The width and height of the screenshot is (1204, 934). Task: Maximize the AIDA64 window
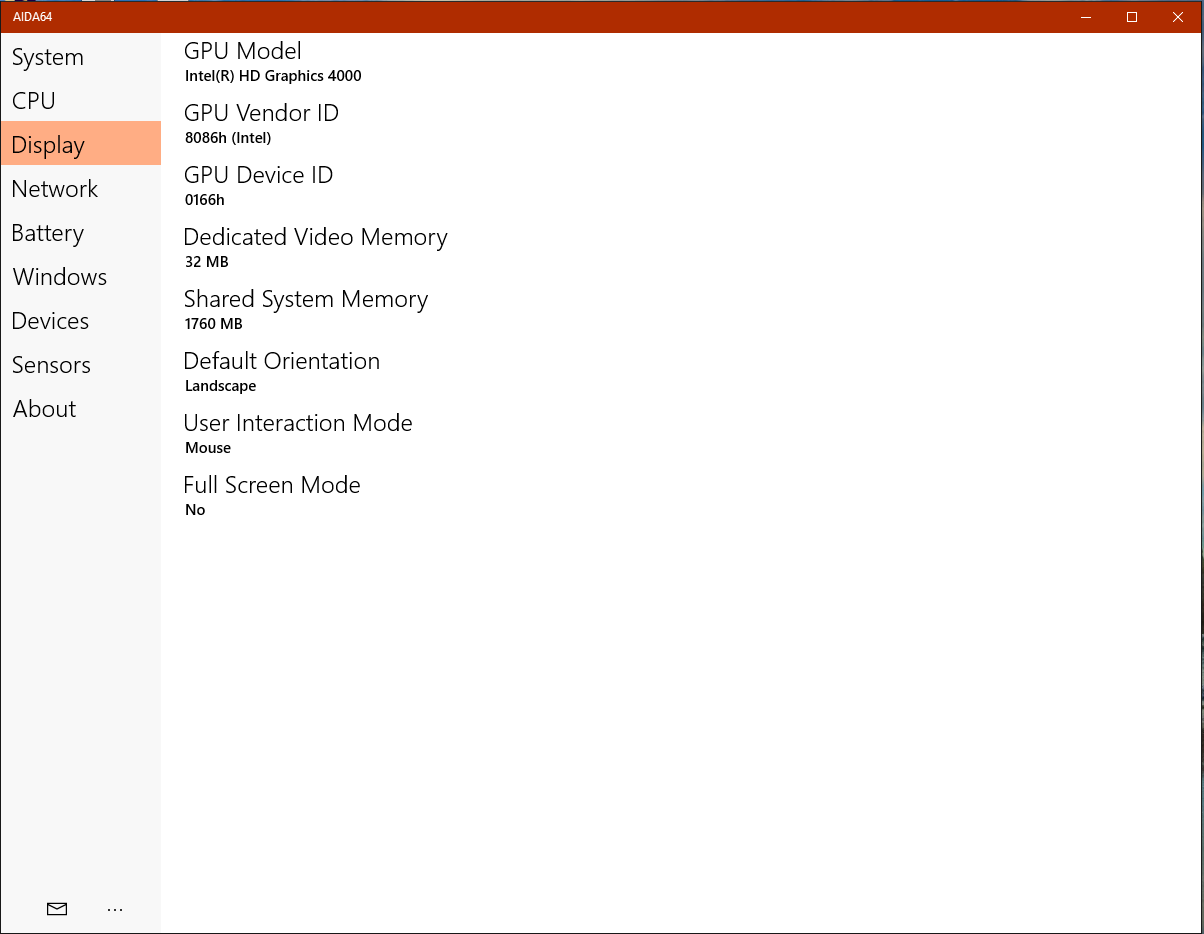[1132, 17]
